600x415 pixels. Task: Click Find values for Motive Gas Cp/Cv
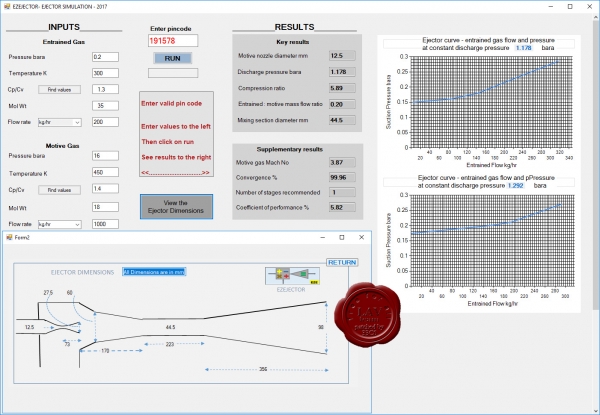coord(59,190)
